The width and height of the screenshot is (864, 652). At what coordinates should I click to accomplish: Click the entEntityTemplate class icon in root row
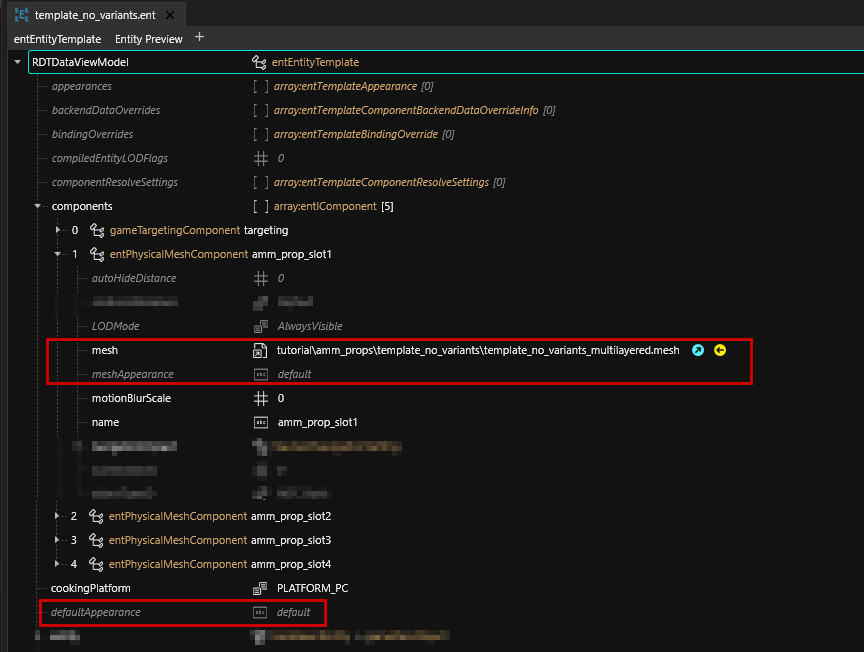click(x=260, y=62)
